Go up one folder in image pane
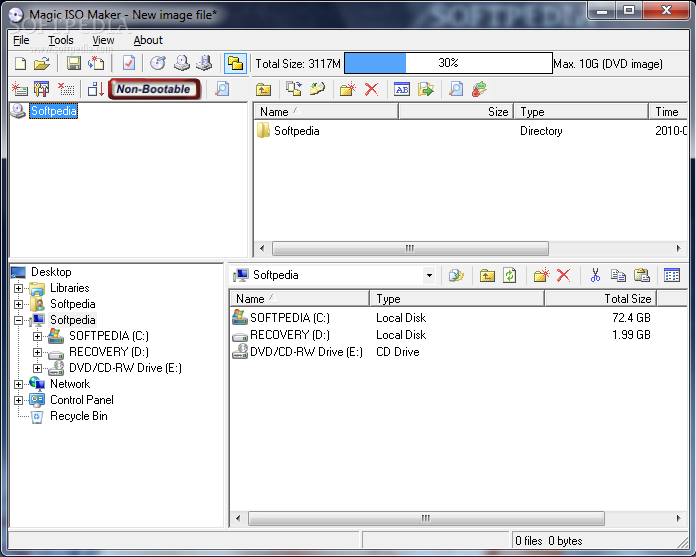The height and width of the screenshot is (557, 696). (x=263, y=89)
